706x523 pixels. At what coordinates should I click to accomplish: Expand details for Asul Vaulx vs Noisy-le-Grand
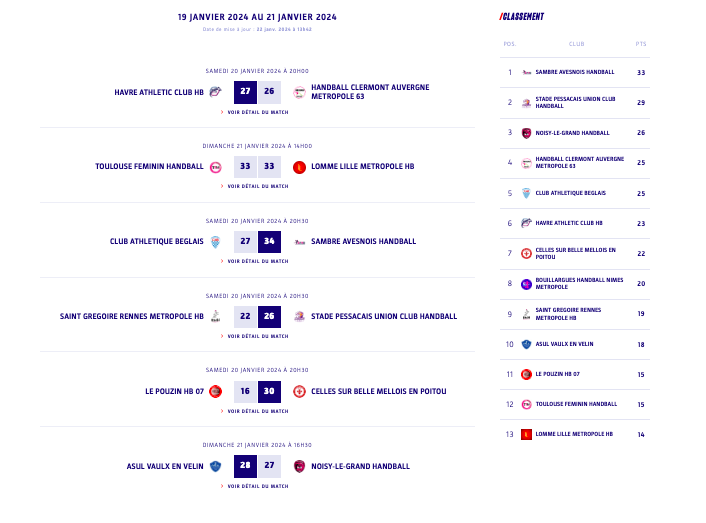[x=257, y=486]
